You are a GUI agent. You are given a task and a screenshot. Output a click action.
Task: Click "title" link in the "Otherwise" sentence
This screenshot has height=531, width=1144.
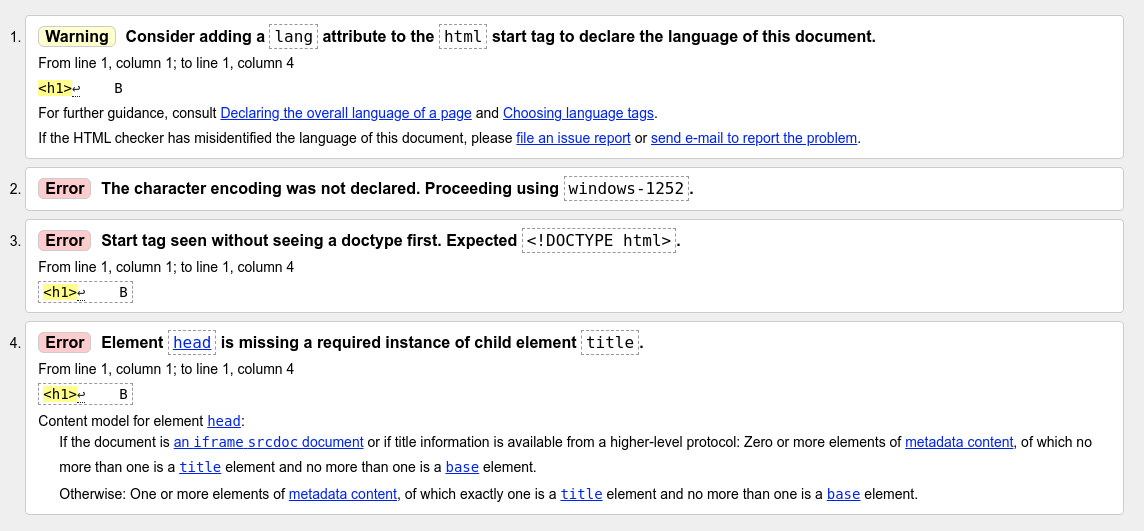click(x=581, y=494)
